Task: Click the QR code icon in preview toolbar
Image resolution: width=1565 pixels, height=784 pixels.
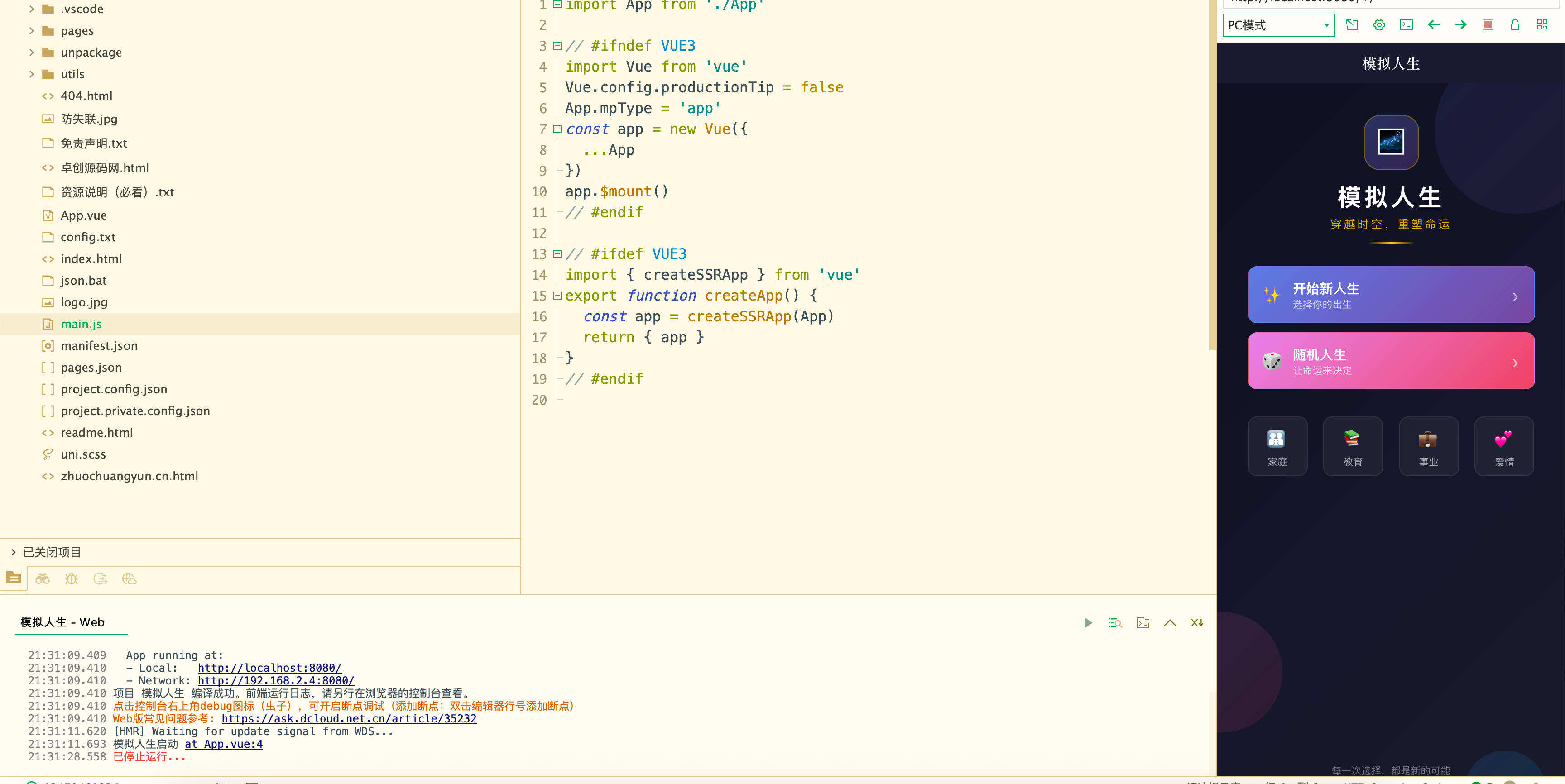Action: pyautogui.click(x=1542, y=25)
